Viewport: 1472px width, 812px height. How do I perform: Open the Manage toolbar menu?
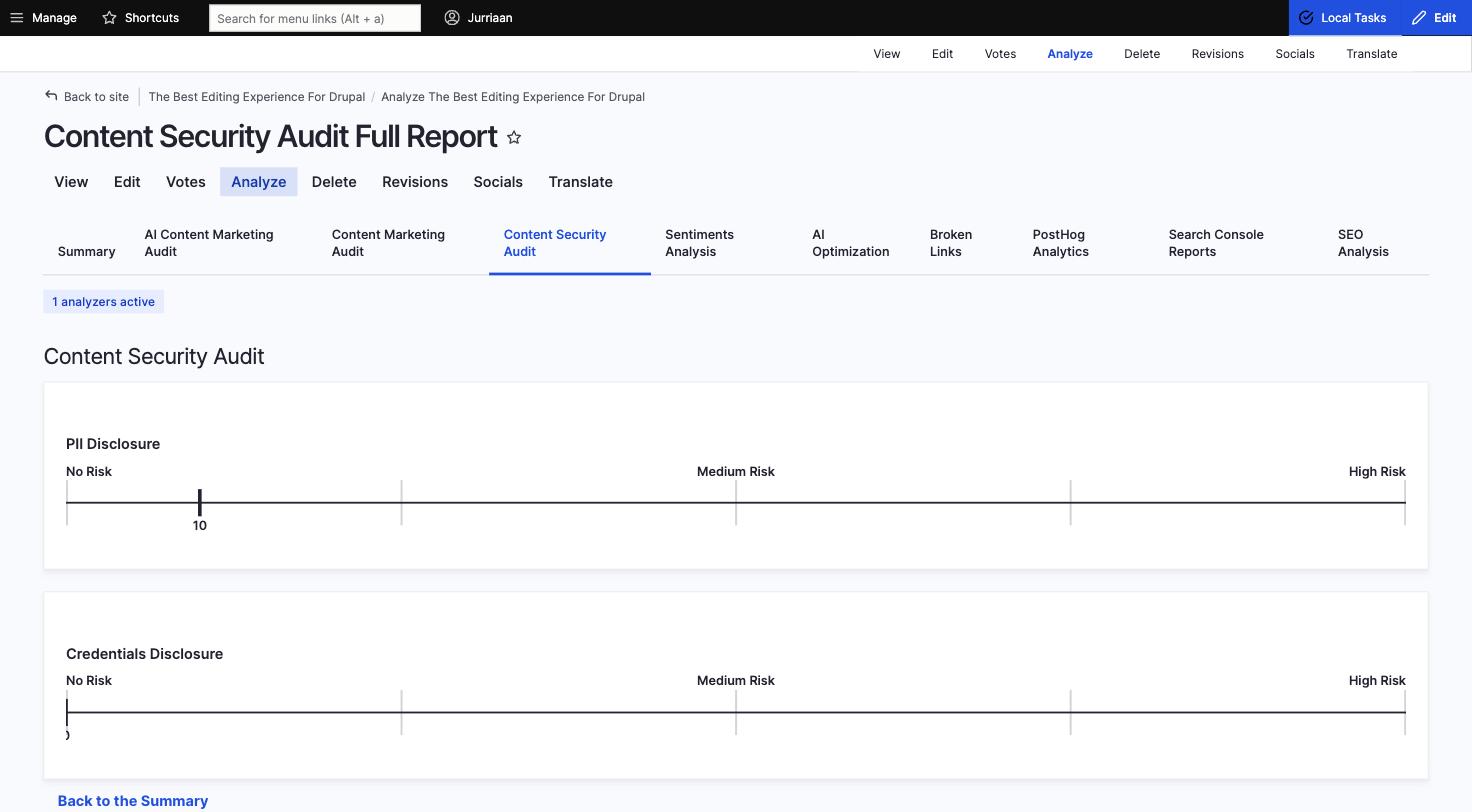[43, 18]
